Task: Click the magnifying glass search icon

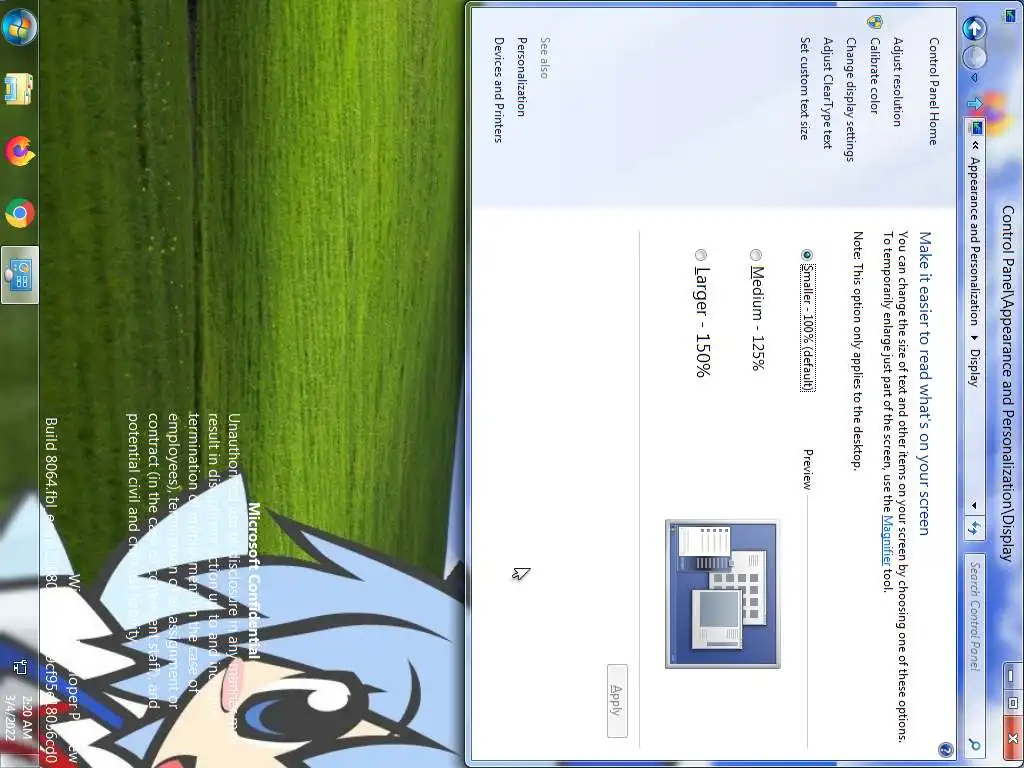Action: click(974, 744)
